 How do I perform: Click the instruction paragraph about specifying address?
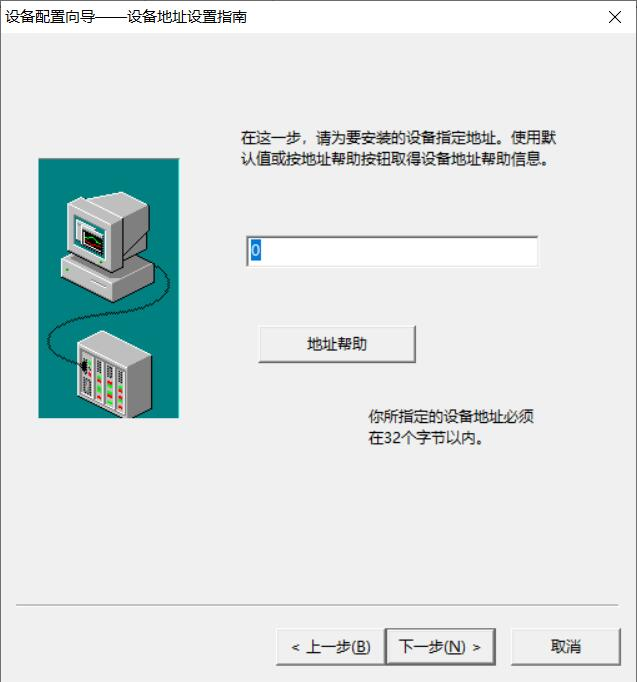[x=398, y=148]
